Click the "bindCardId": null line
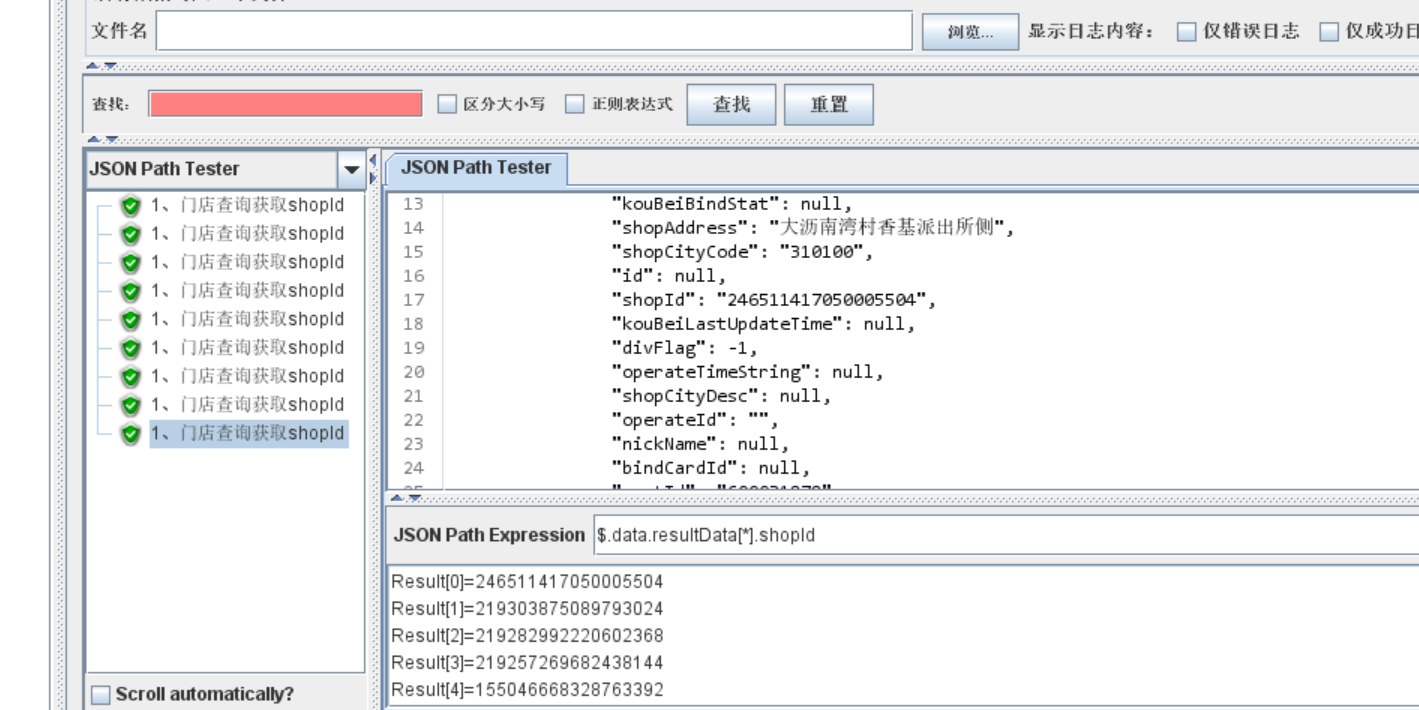Viewport: 1419px width, 710px height. [710, 468]
